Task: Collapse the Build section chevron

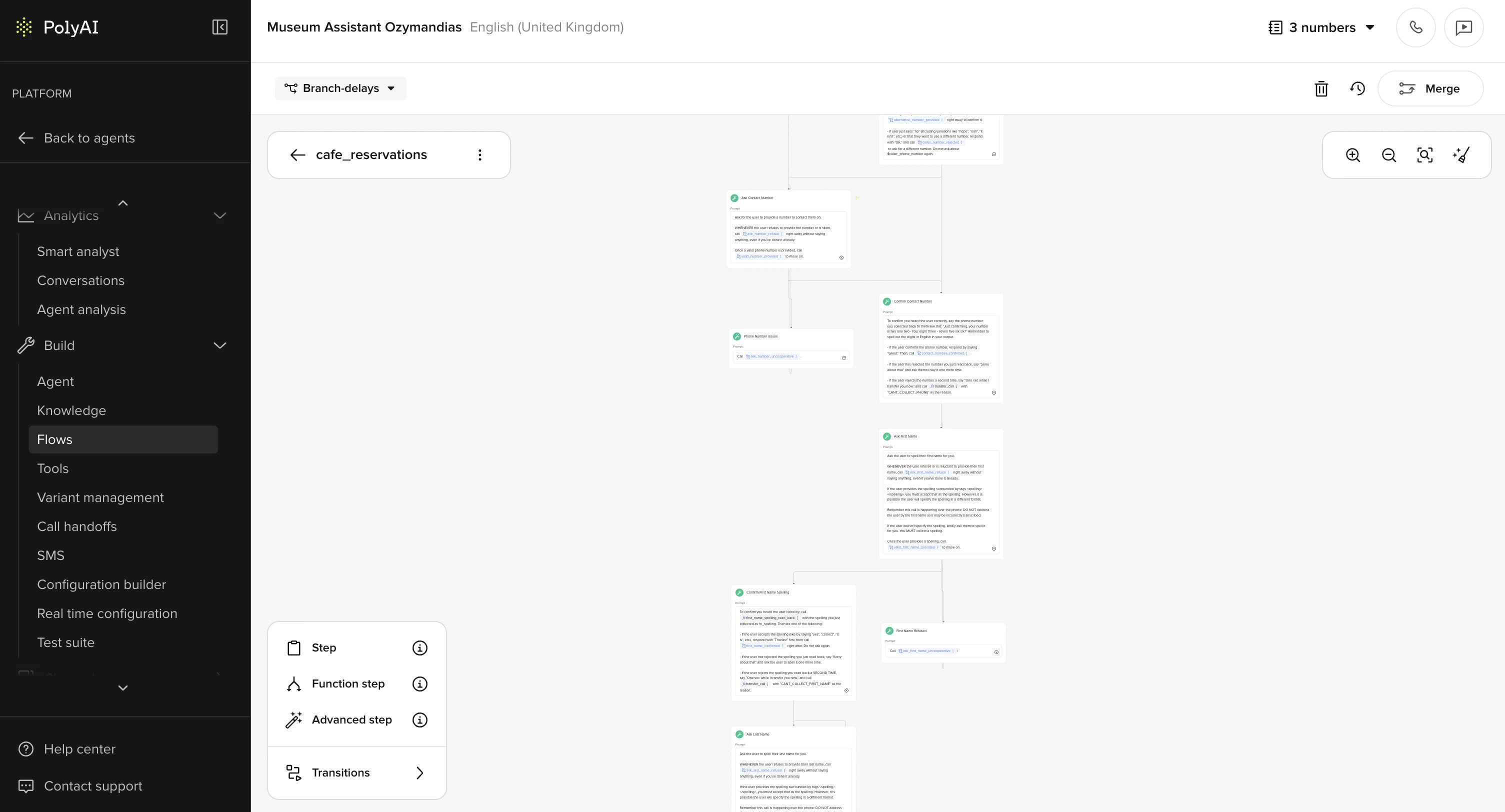Action: [219, 346]
